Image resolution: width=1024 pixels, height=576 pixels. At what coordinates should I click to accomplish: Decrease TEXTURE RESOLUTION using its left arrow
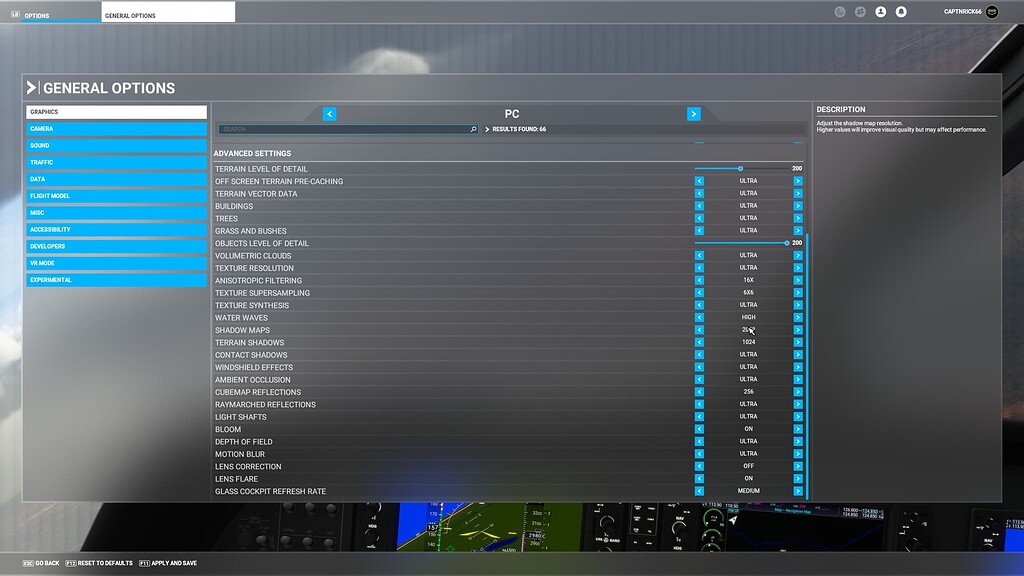(698, 268)
